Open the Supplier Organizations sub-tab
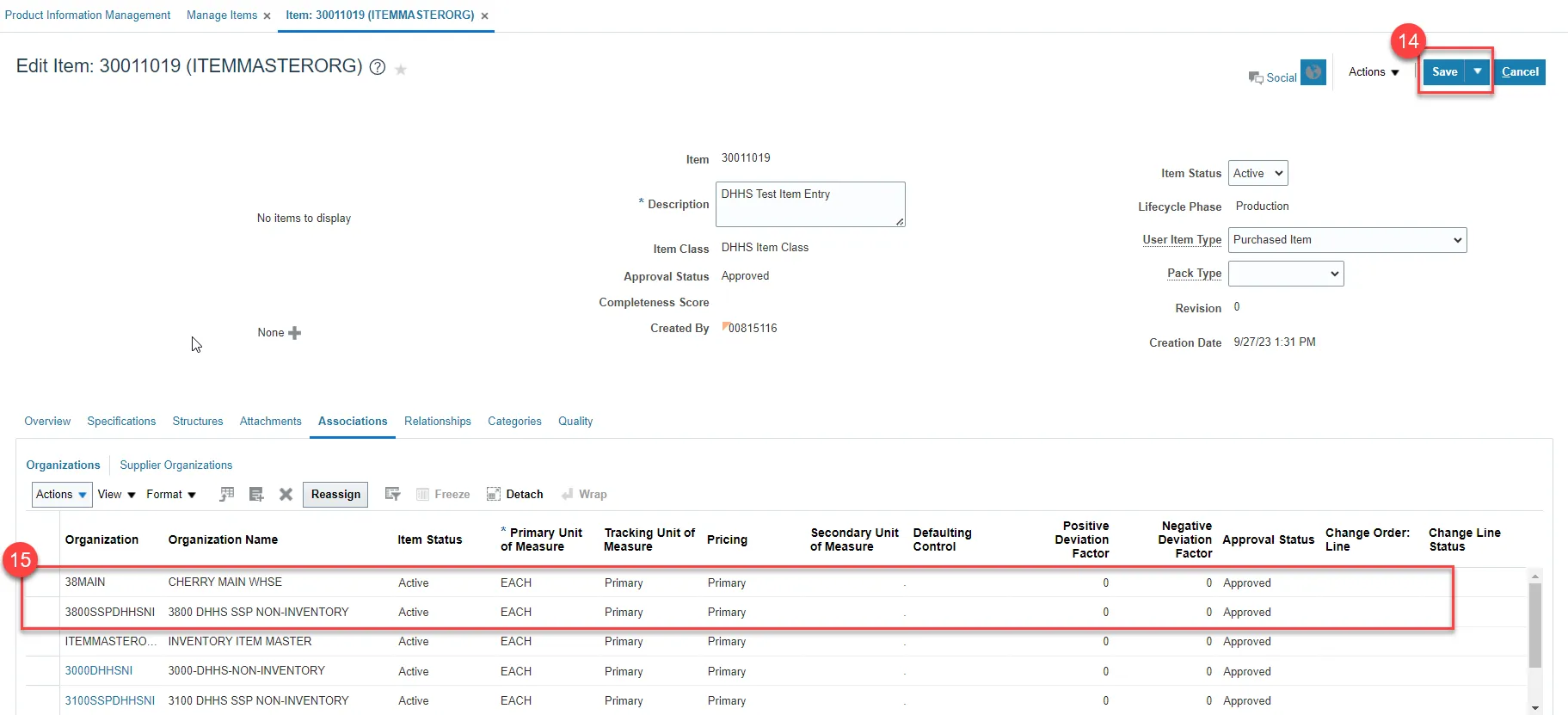Screen dimensions: 1568x715 pos(175,465)
